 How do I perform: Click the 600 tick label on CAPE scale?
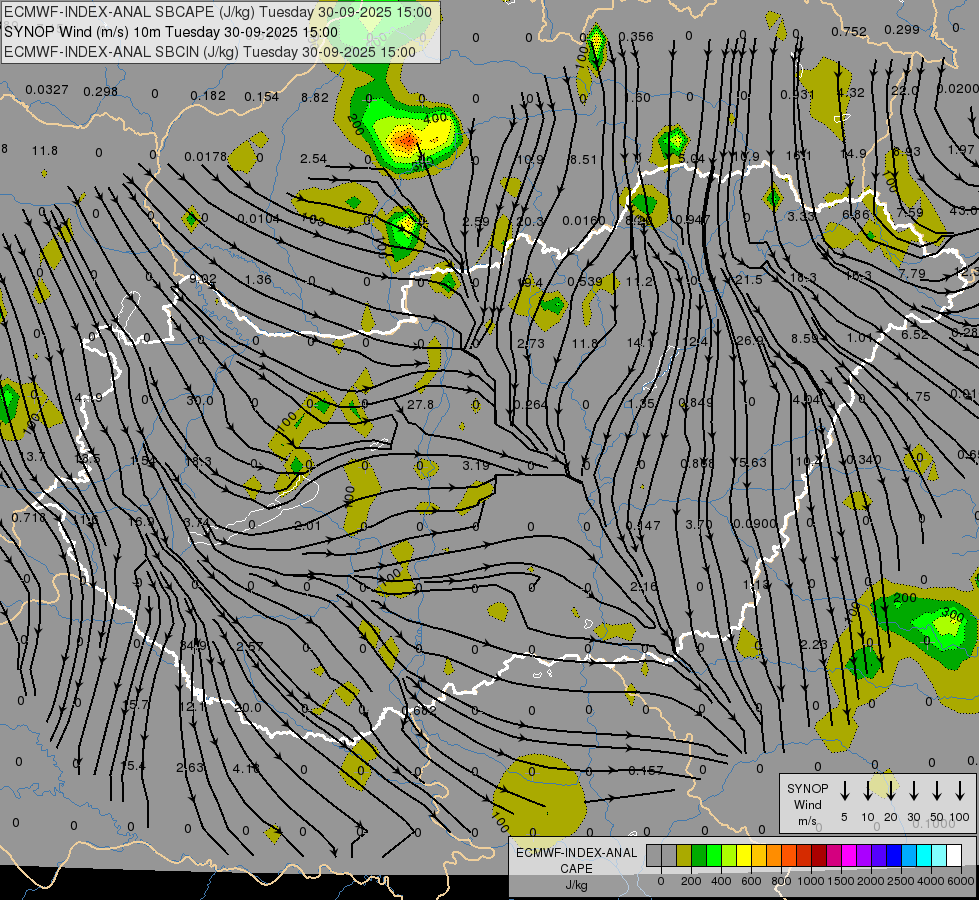pos(750,881)
